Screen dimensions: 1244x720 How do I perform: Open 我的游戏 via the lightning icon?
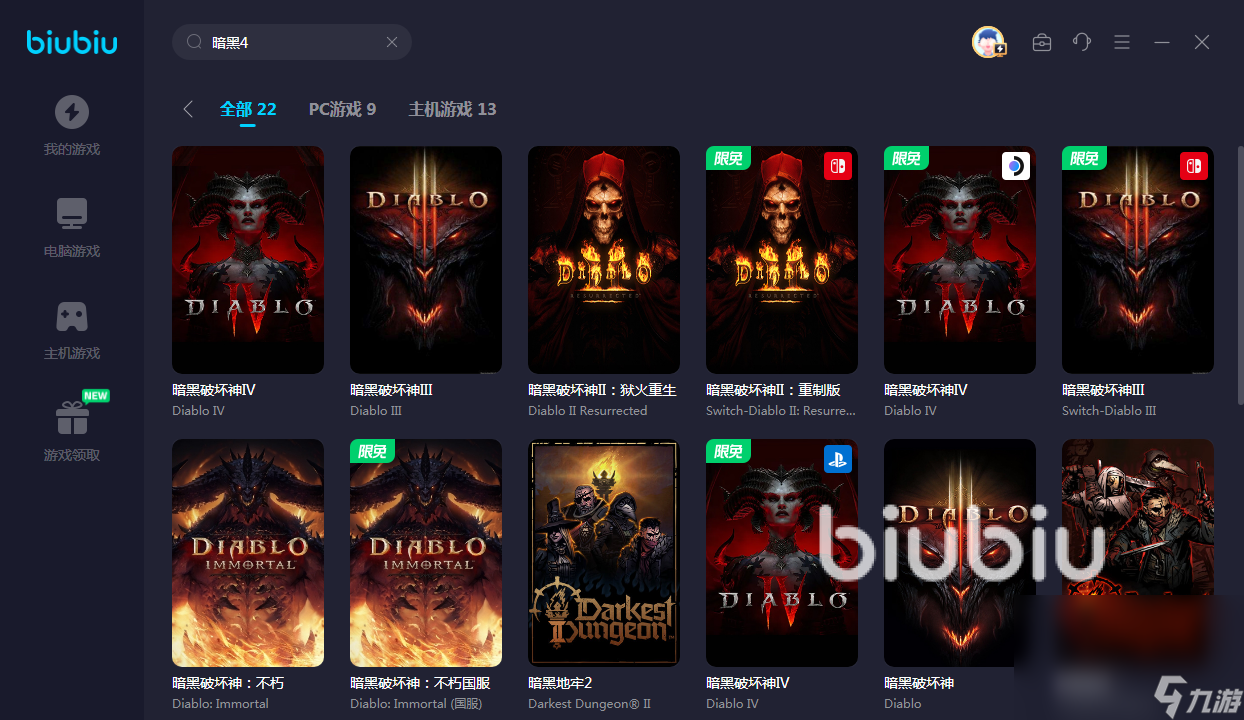coord(72,112)
